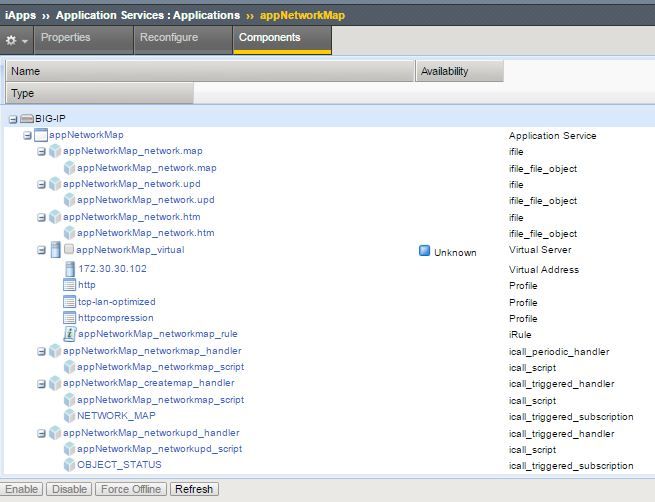Open the tcp-lan-optimized profile link
The width and height of the screenshot is (655, 502).
(117, 302)
